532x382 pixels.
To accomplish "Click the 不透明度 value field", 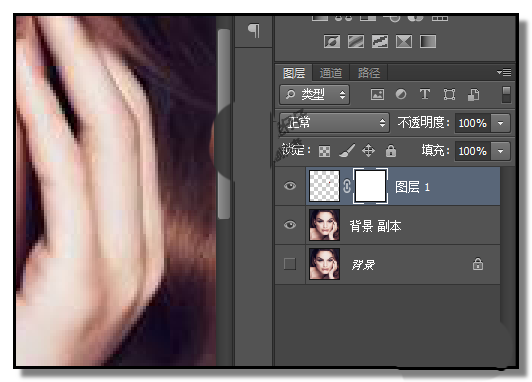I will tap(473, 123).
